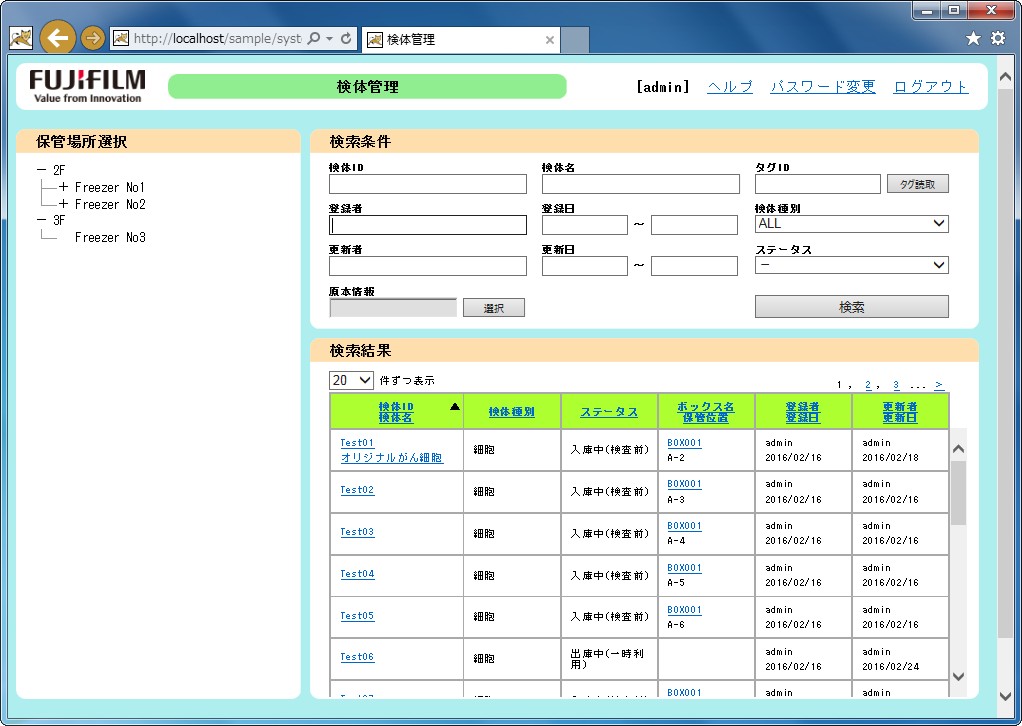Click the タグ読取 button

coord(917,184)
